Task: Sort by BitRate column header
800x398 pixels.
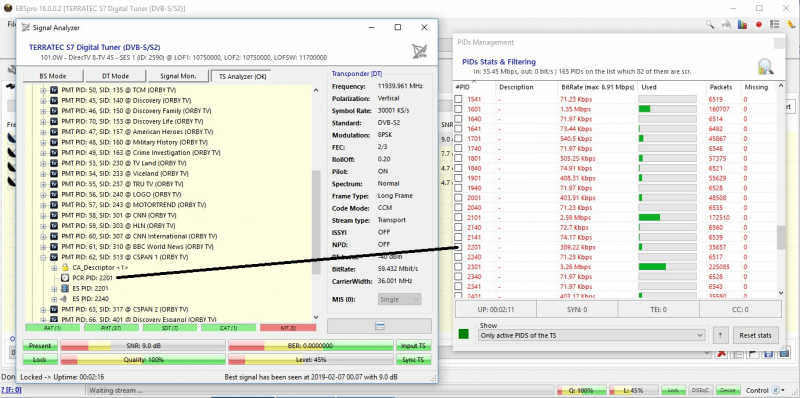Action: [597, 87]
